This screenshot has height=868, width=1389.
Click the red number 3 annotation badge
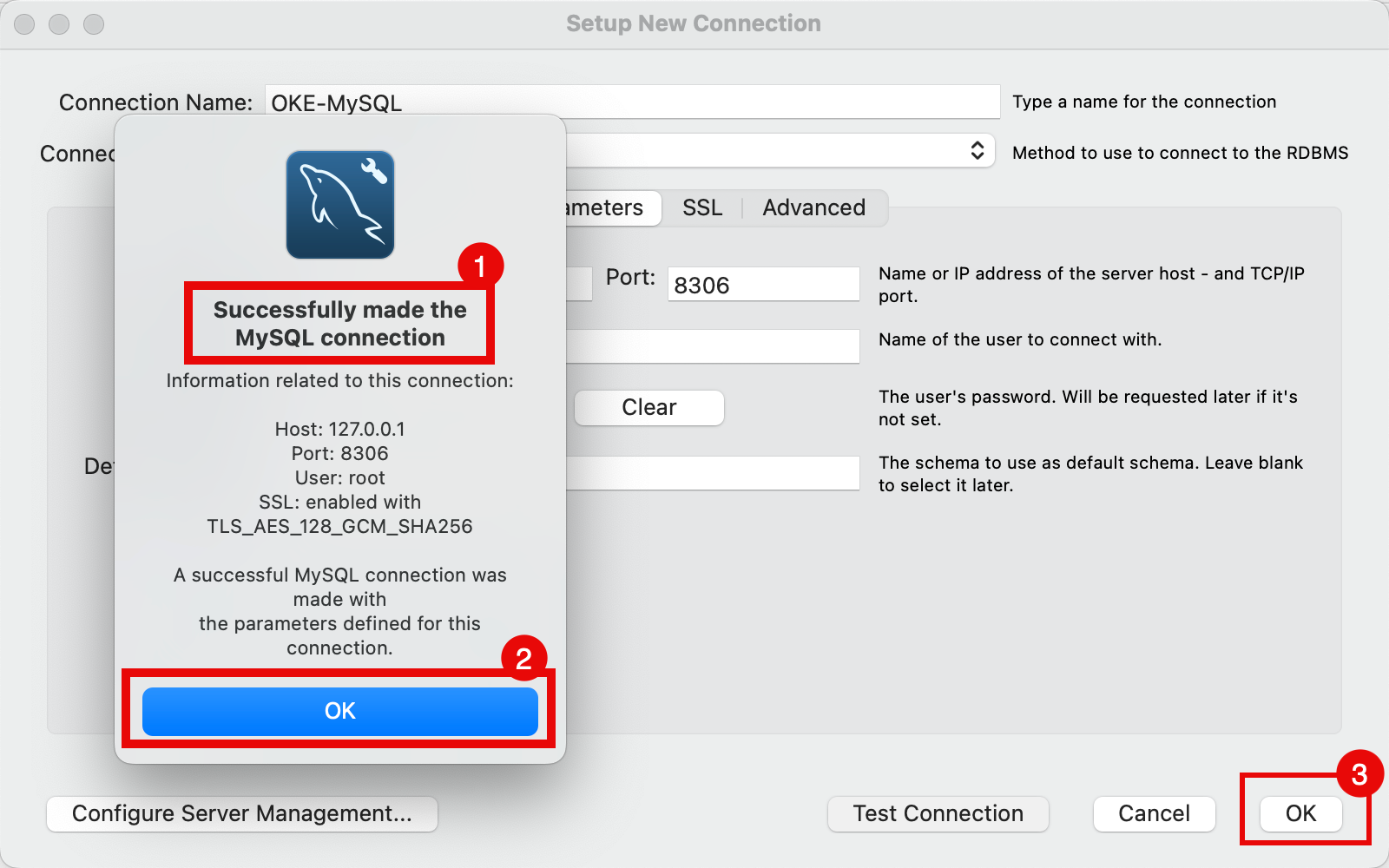tap(1359, 773)
